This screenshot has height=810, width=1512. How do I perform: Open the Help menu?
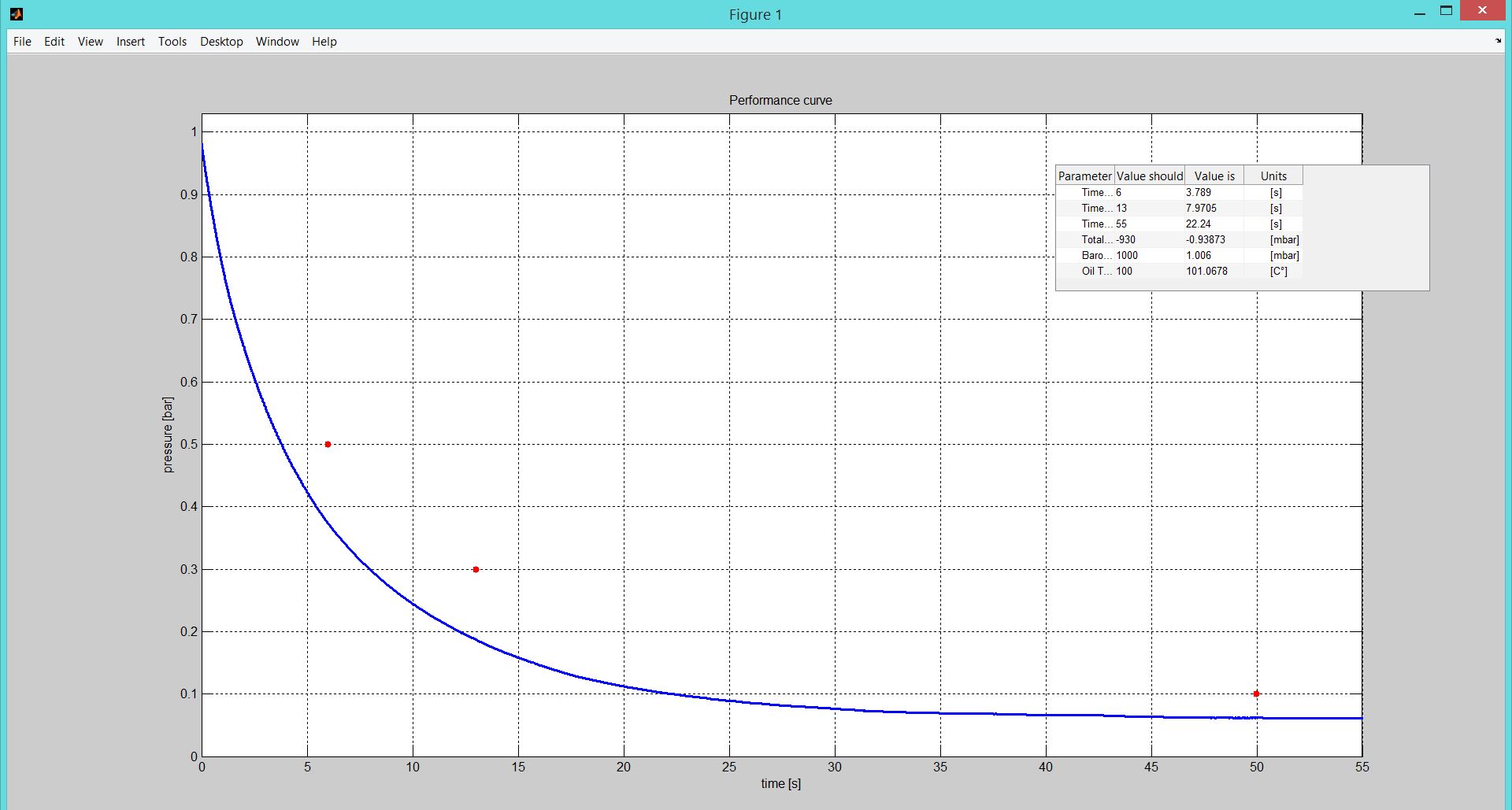(324, 42)
